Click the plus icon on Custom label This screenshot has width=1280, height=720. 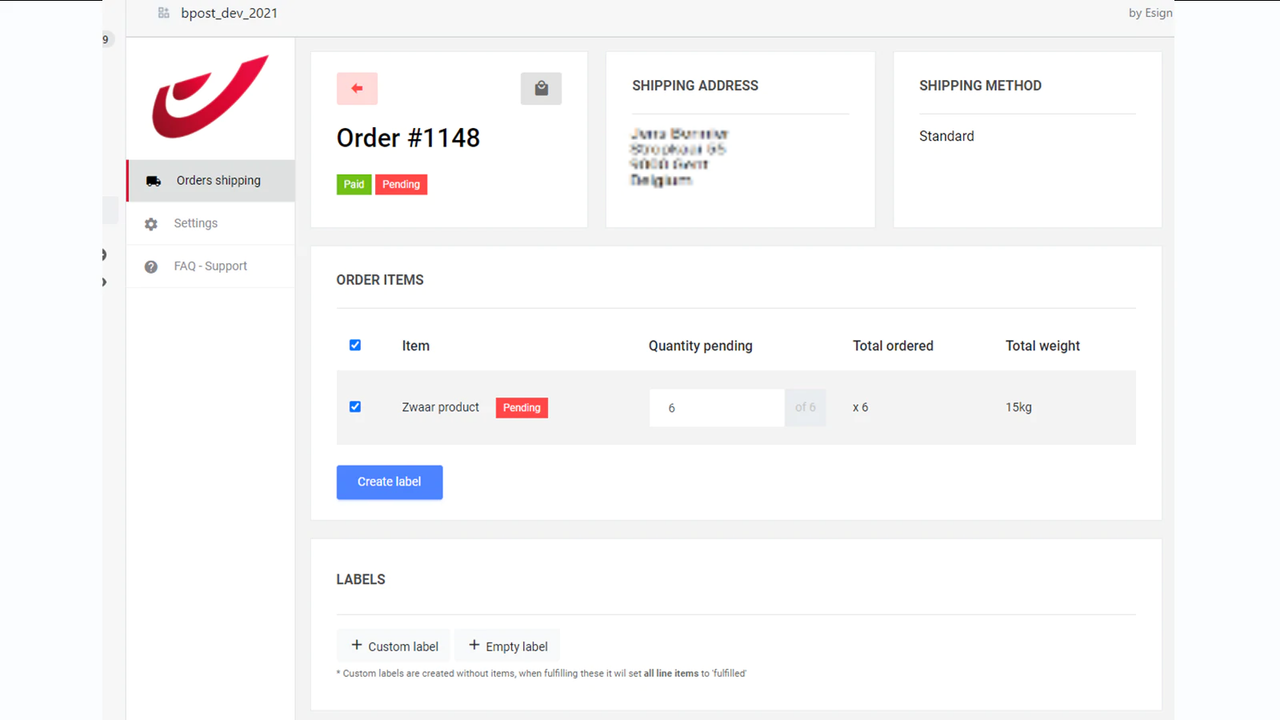(356, 645)
